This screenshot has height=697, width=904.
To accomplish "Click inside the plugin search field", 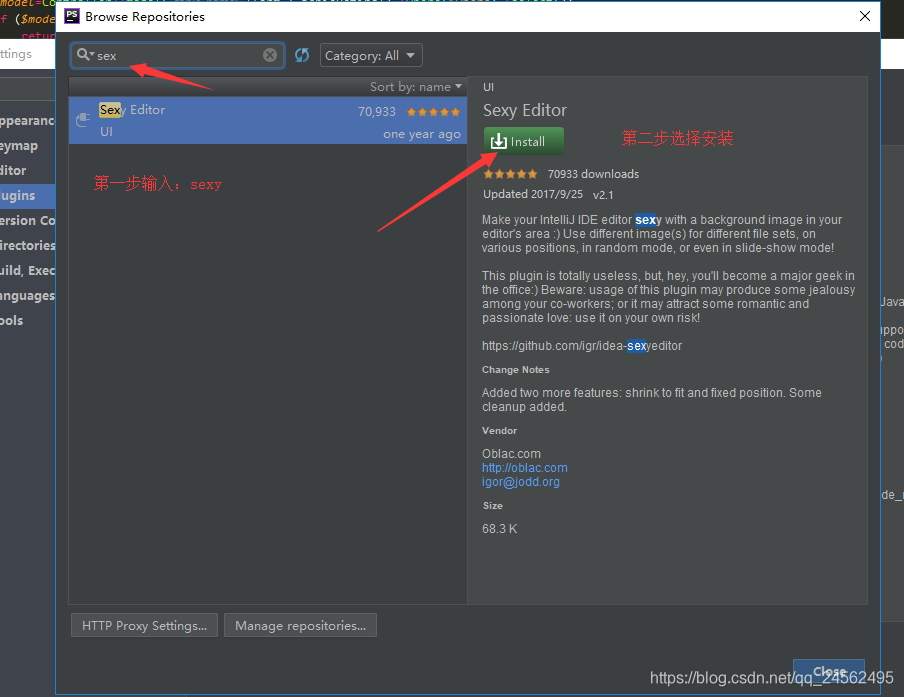I will click(x=178, y=55).
